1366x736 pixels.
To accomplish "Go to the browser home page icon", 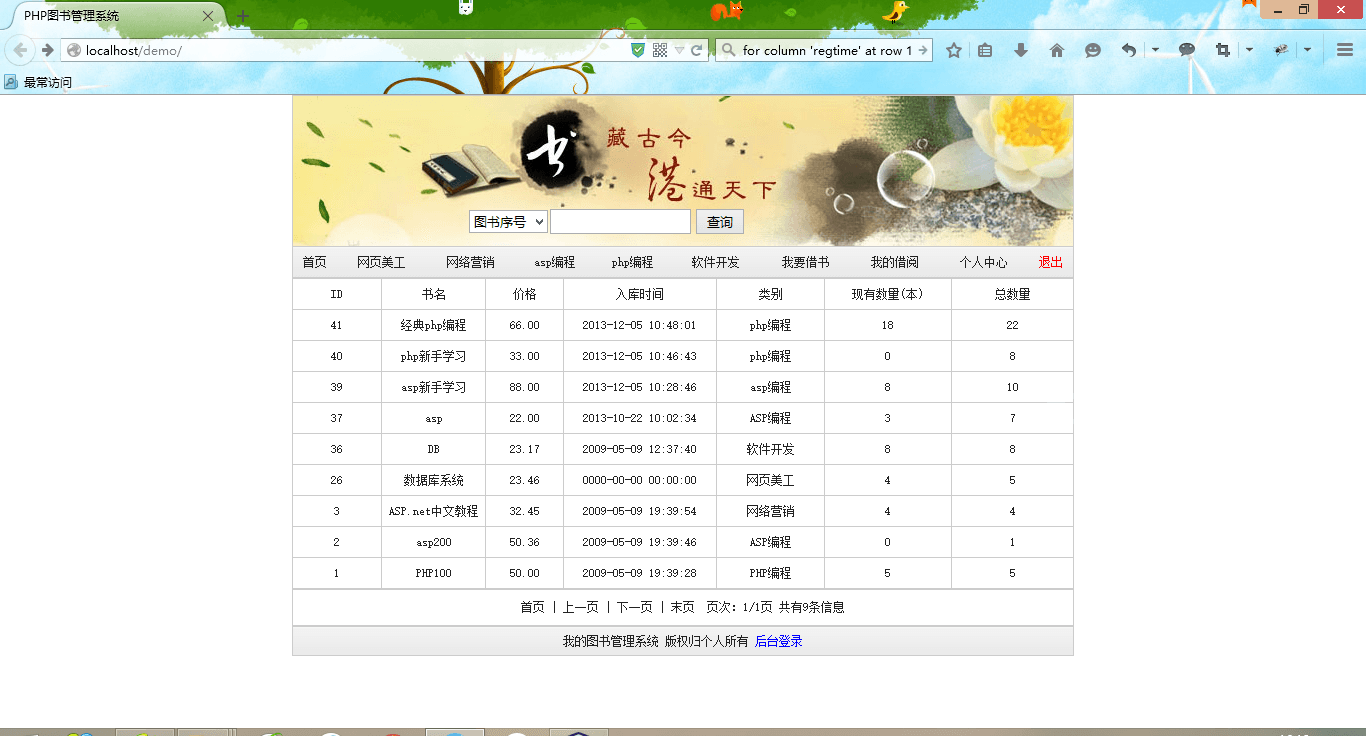I will (x=1057, y=50).
